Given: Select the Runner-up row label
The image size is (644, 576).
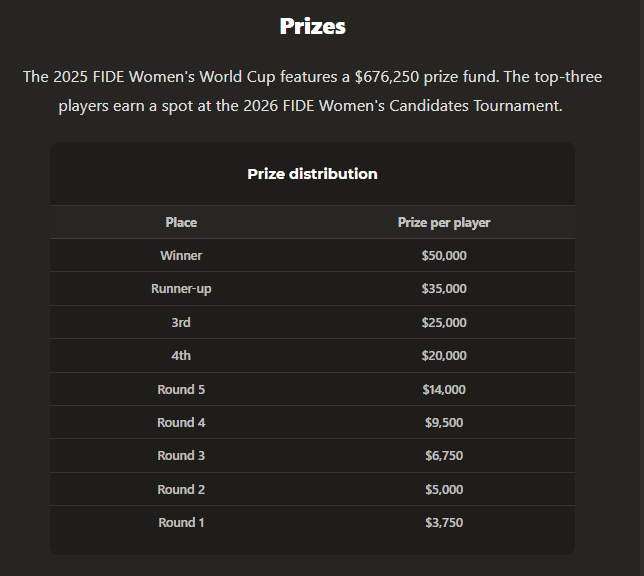Looking at the screenshot, I should point(181,288).
